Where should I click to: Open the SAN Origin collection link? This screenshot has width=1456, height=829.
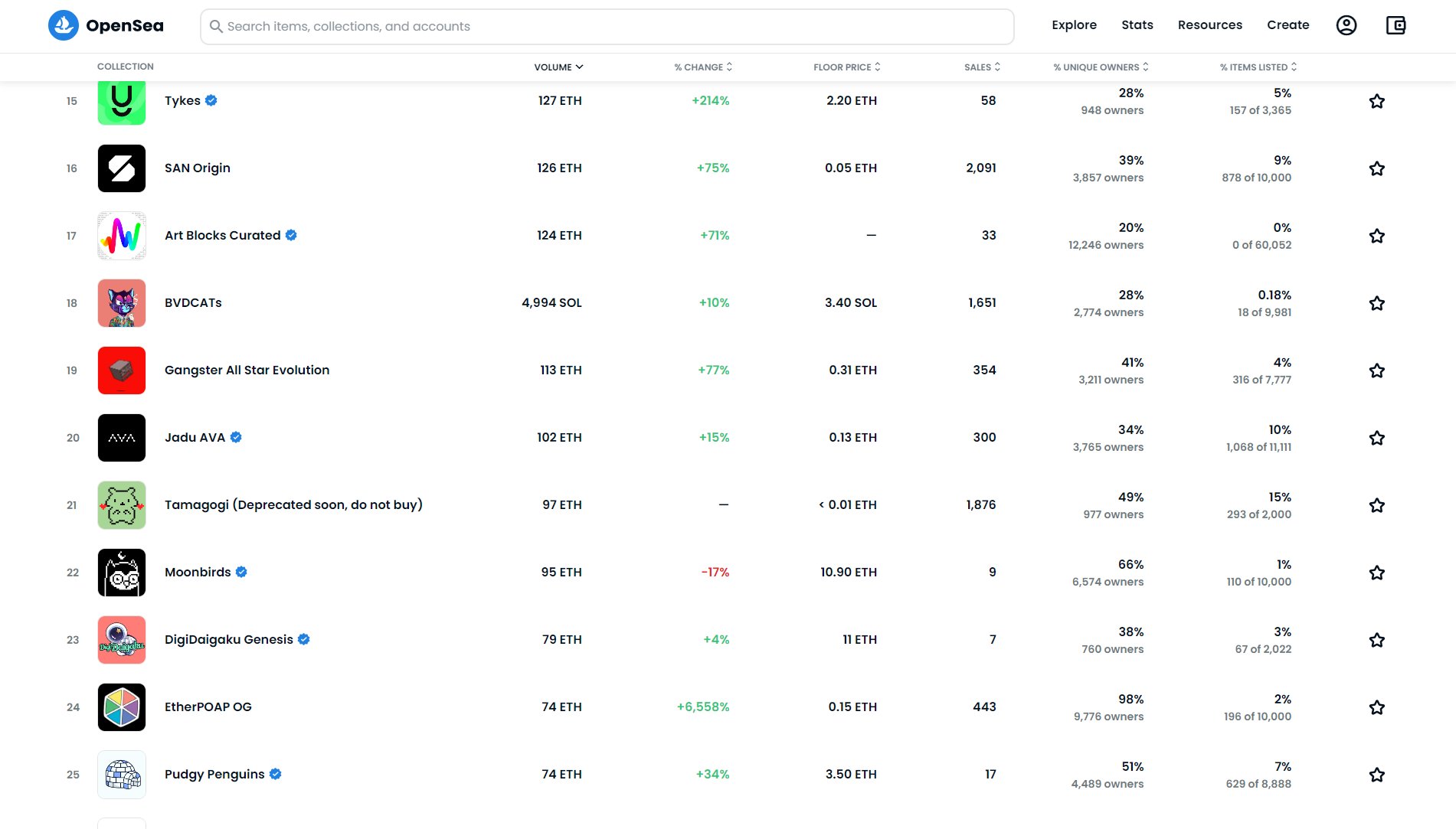(x=198, y=168)
